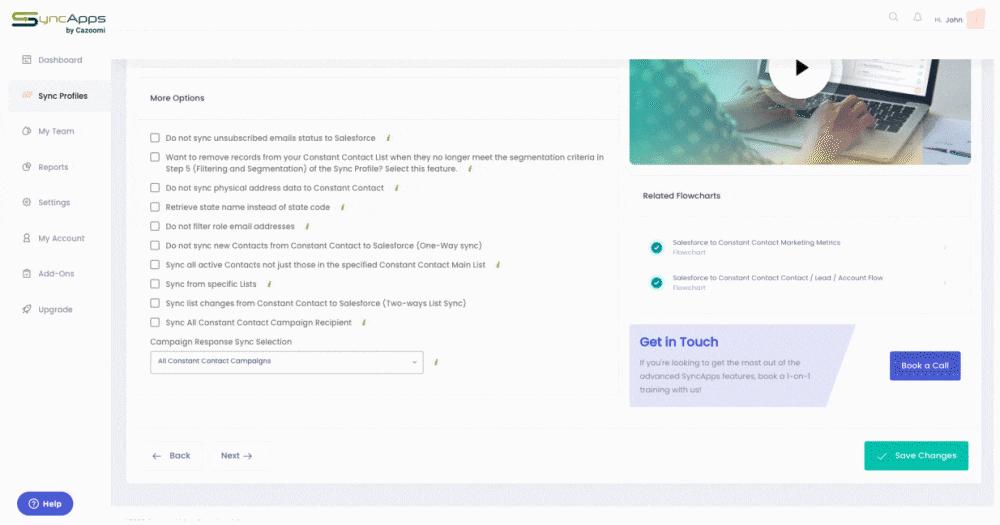This screenshot has width=1000, height=525.
Task: Show info for role email addresses option
Action: pyautogui.click(x=307, y=226)
